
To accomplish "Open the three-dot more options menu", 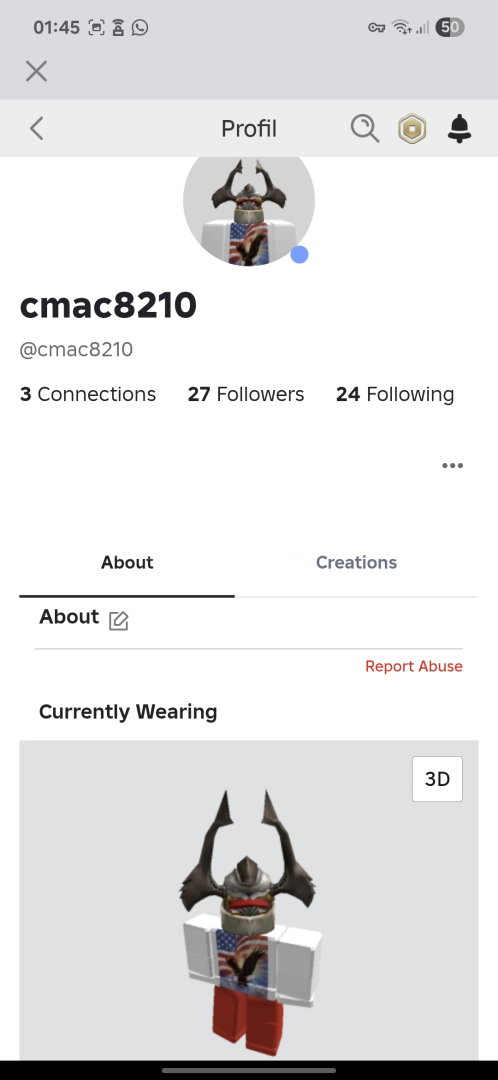I will [x=453, y=466].
